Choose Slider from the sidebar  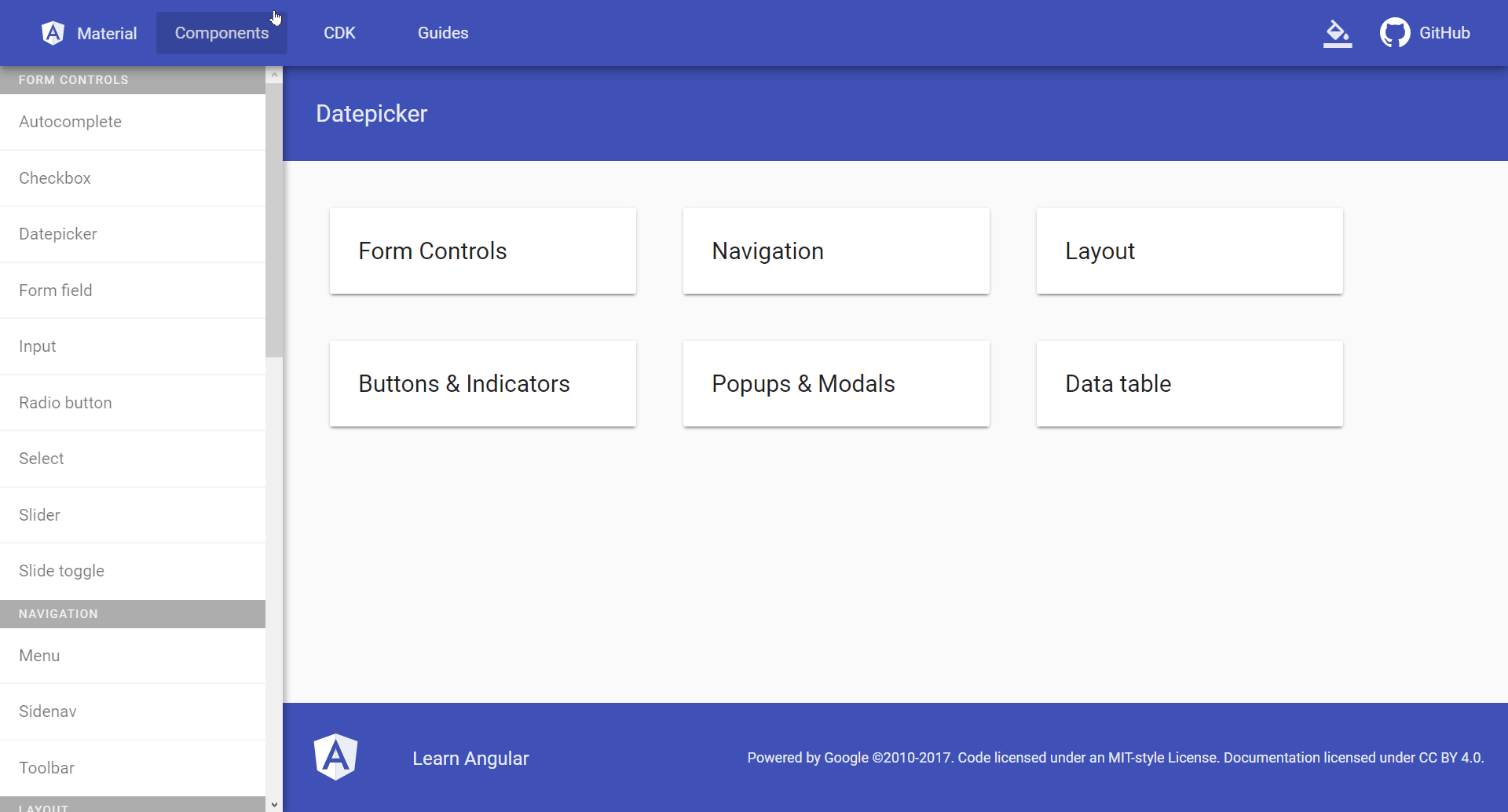pyautogui.click(x=39, y=515)
